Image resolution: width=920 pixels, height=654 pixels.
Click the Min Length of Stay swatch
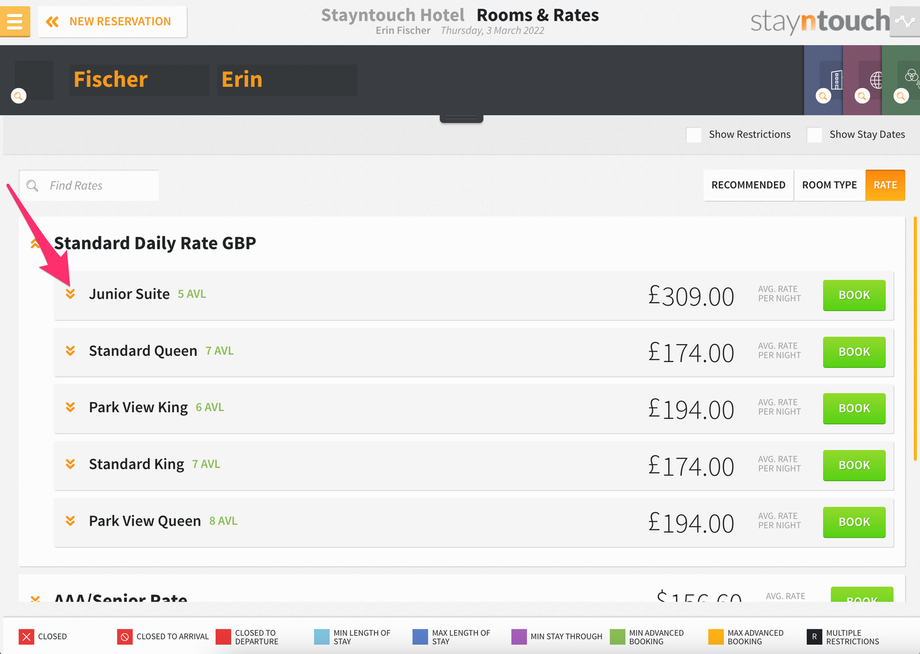(322, 637)
